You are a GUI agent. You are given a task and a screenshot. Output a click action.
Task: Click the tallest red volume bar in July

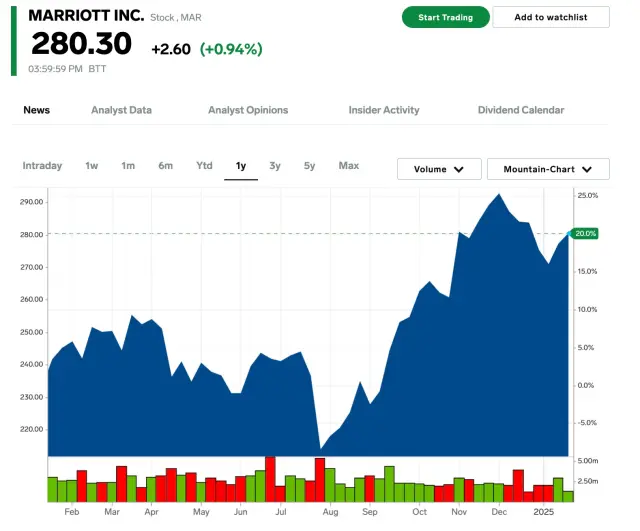pos(270,478)
